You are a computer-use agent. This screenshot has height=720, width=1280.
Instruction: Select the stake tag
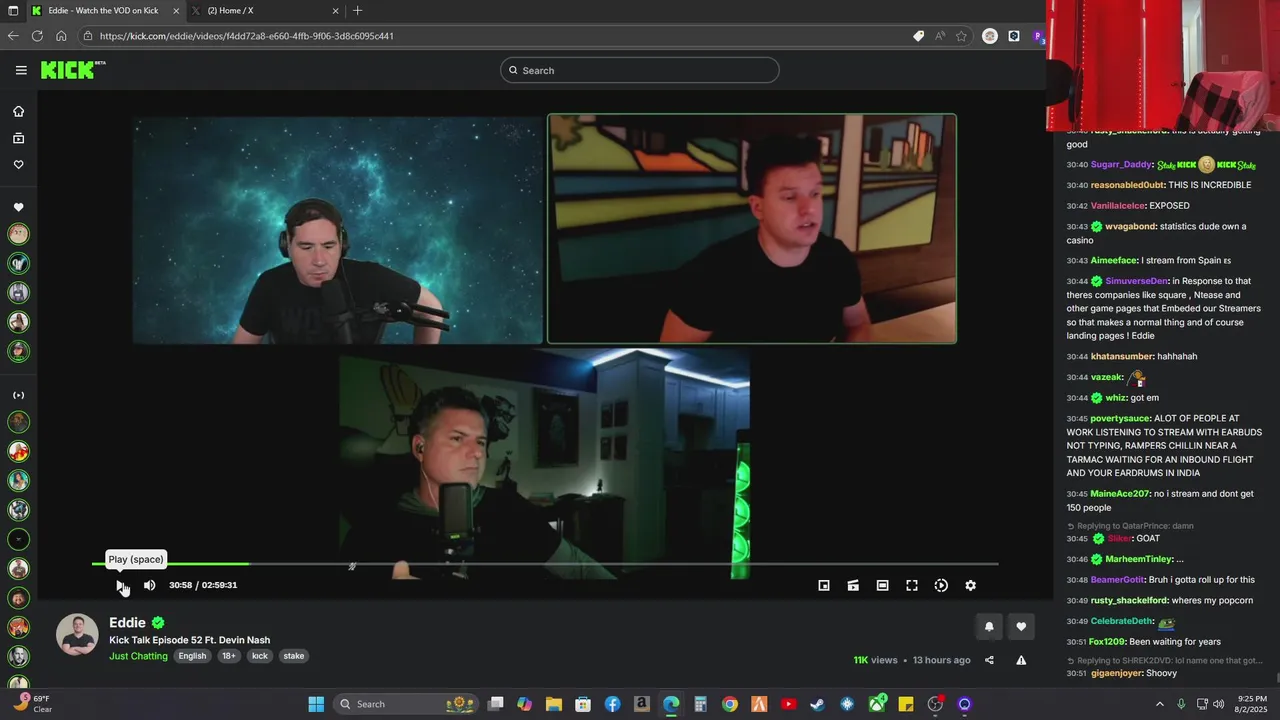[x=293, y=656]
